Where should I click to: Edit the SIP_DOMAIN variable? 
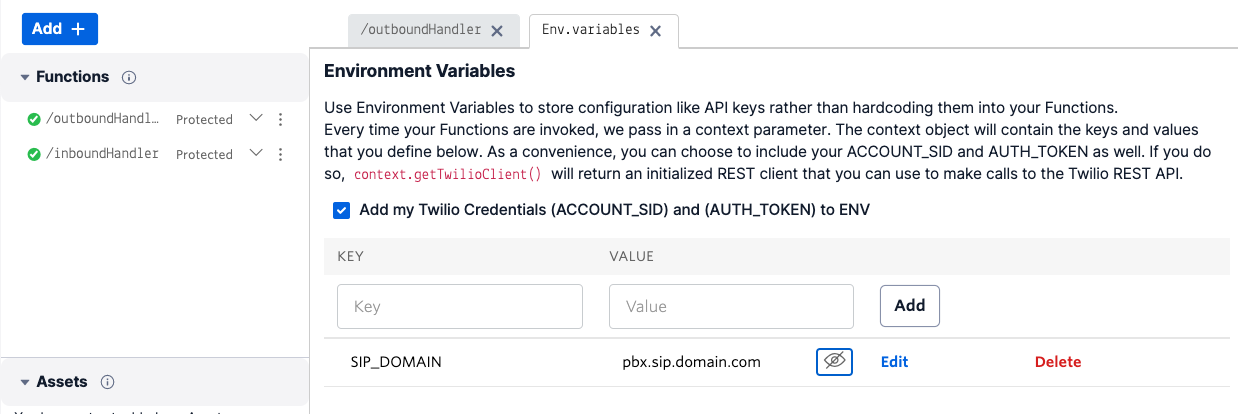coord(894,362)
